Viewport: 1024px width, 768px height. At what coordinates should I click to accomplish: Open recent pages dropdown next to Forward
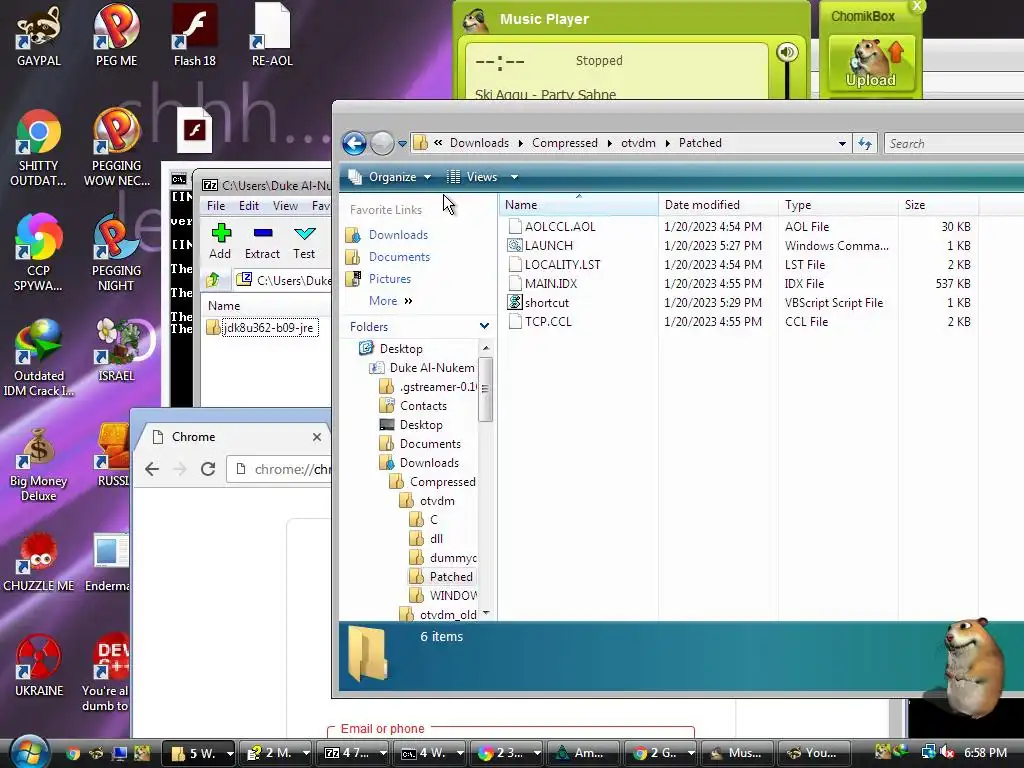click(402, 144)
